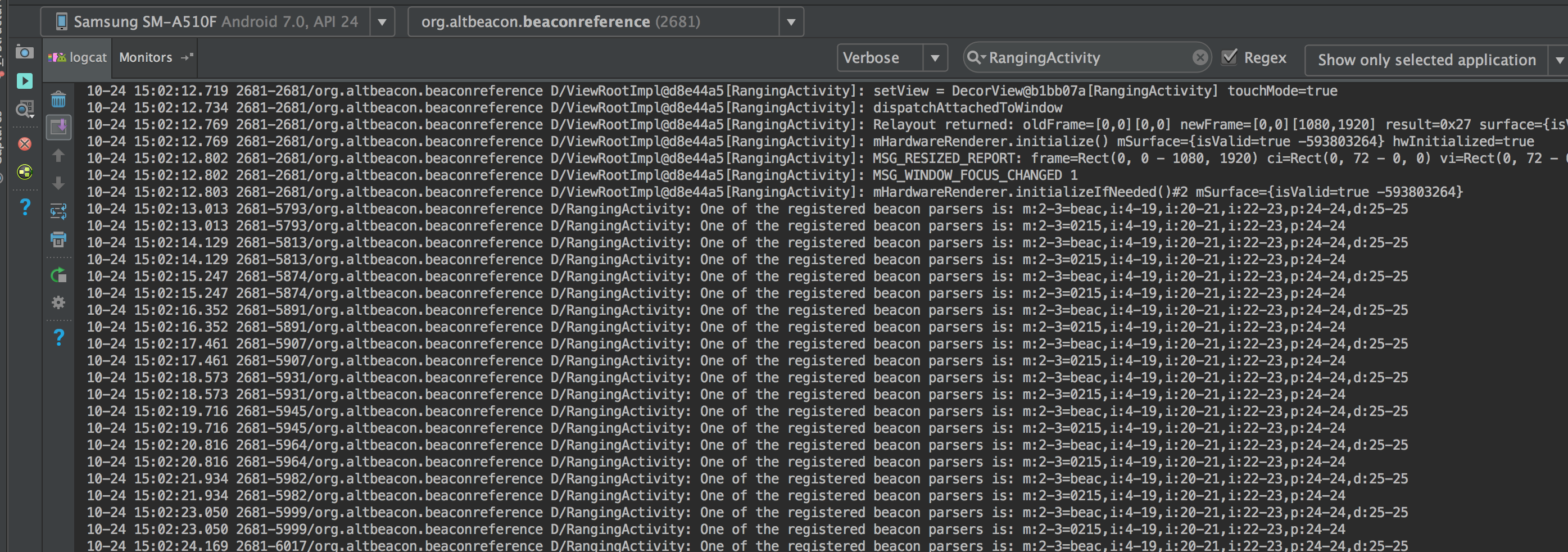Expand the process dropdown for org.altbeacon.beaconreference
Image resolution: width=1568 pixels, height=552 pixels.
click(x=791, y=21)
